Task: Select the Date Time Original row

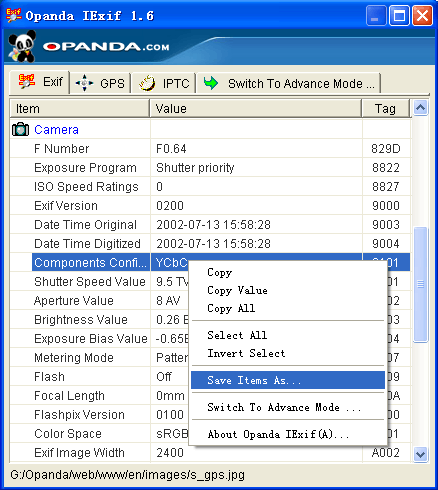Action: (210, 225)
